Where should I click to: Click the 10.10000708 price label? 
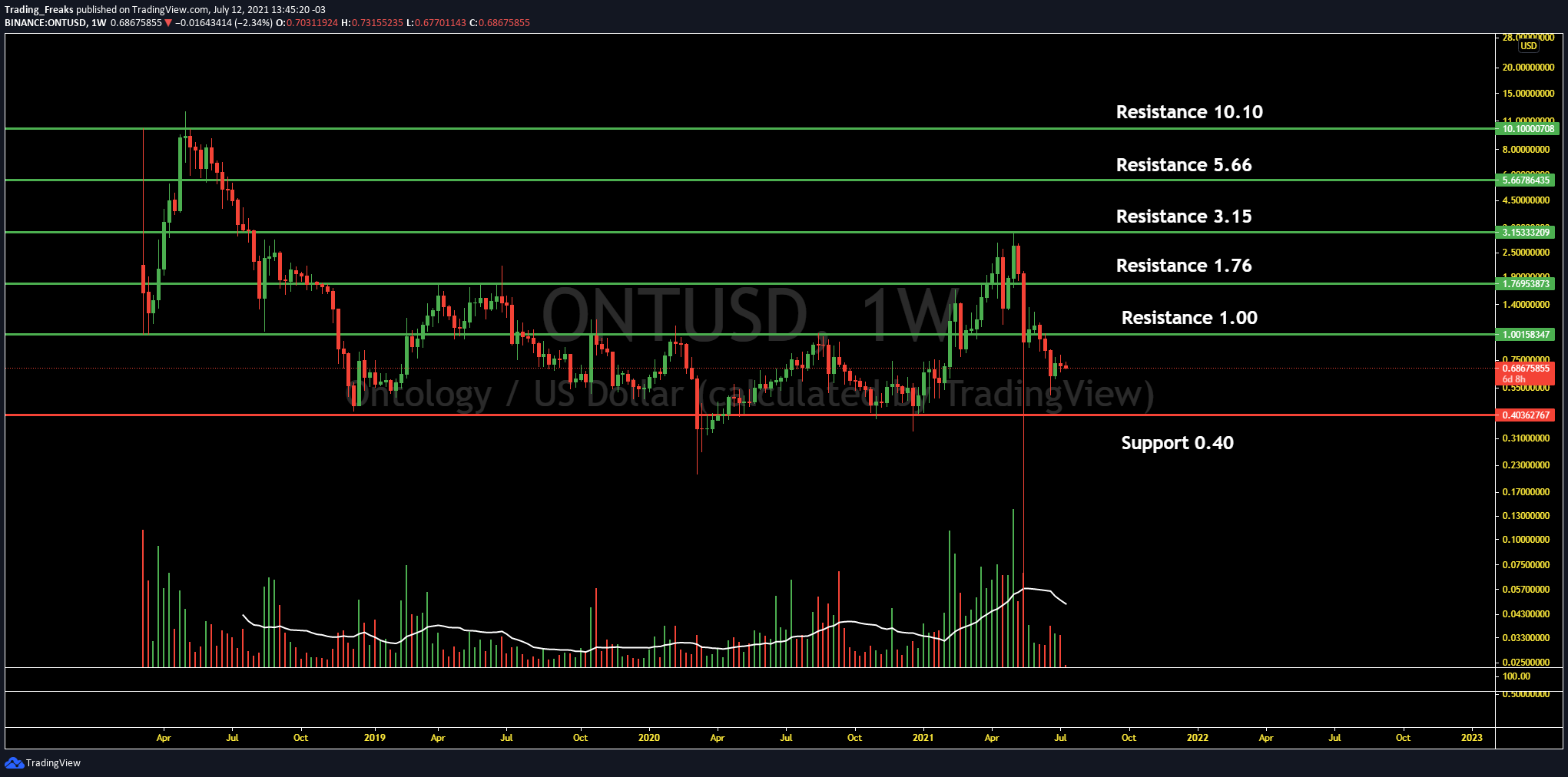[1527, 129]
